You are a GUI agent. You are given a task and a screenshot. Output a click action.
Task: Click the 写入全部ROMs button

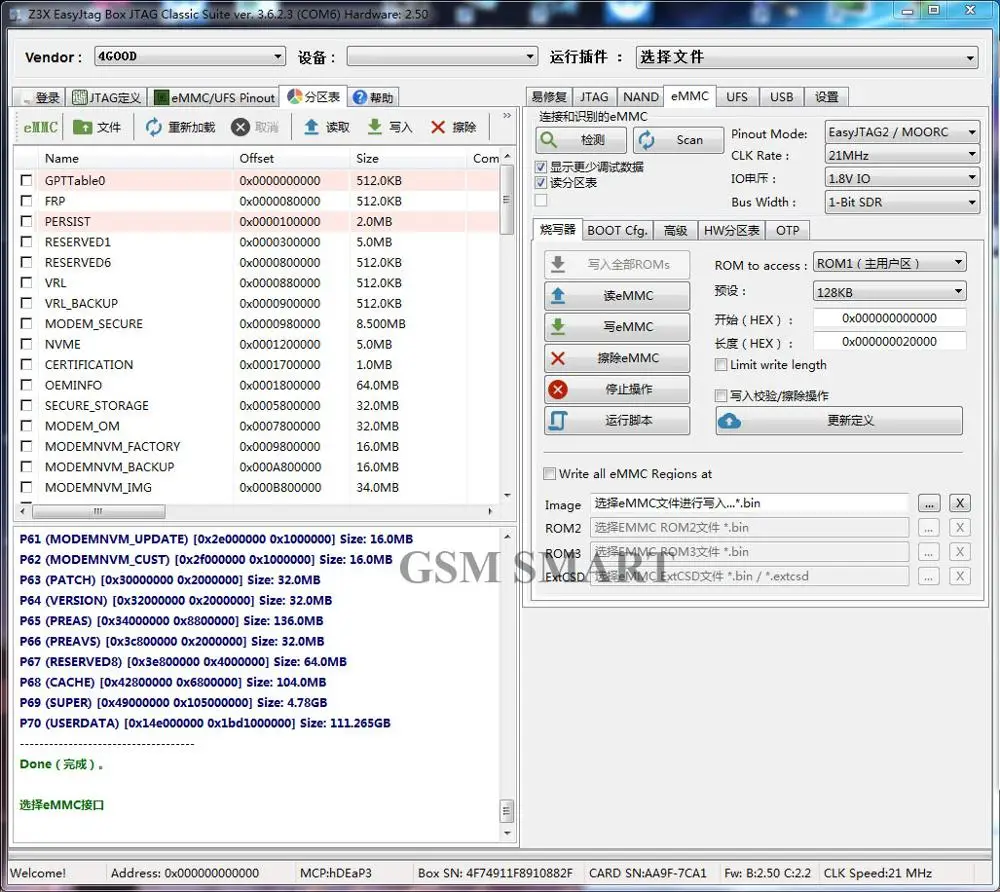616,264
